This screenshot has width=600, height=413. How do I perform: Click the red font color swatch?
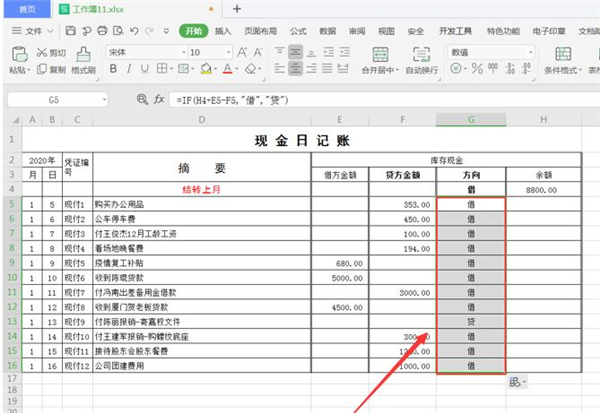pos(227,70)
